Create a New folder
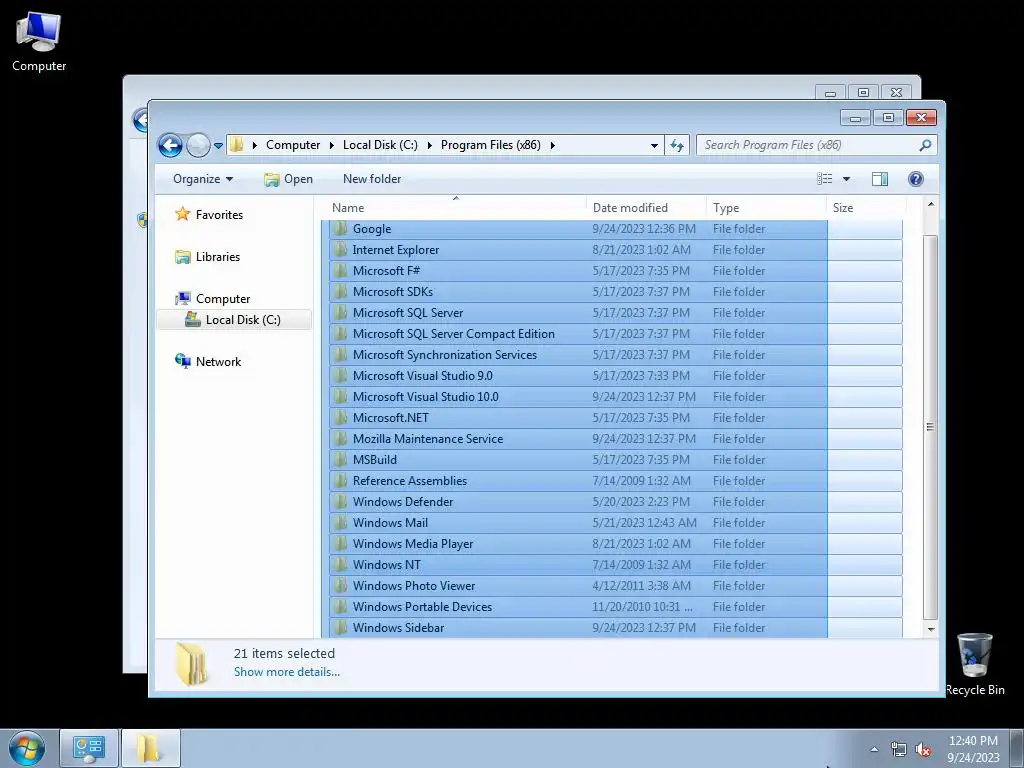Viewport: 1024px width, 768px height. tap(372, 179)
